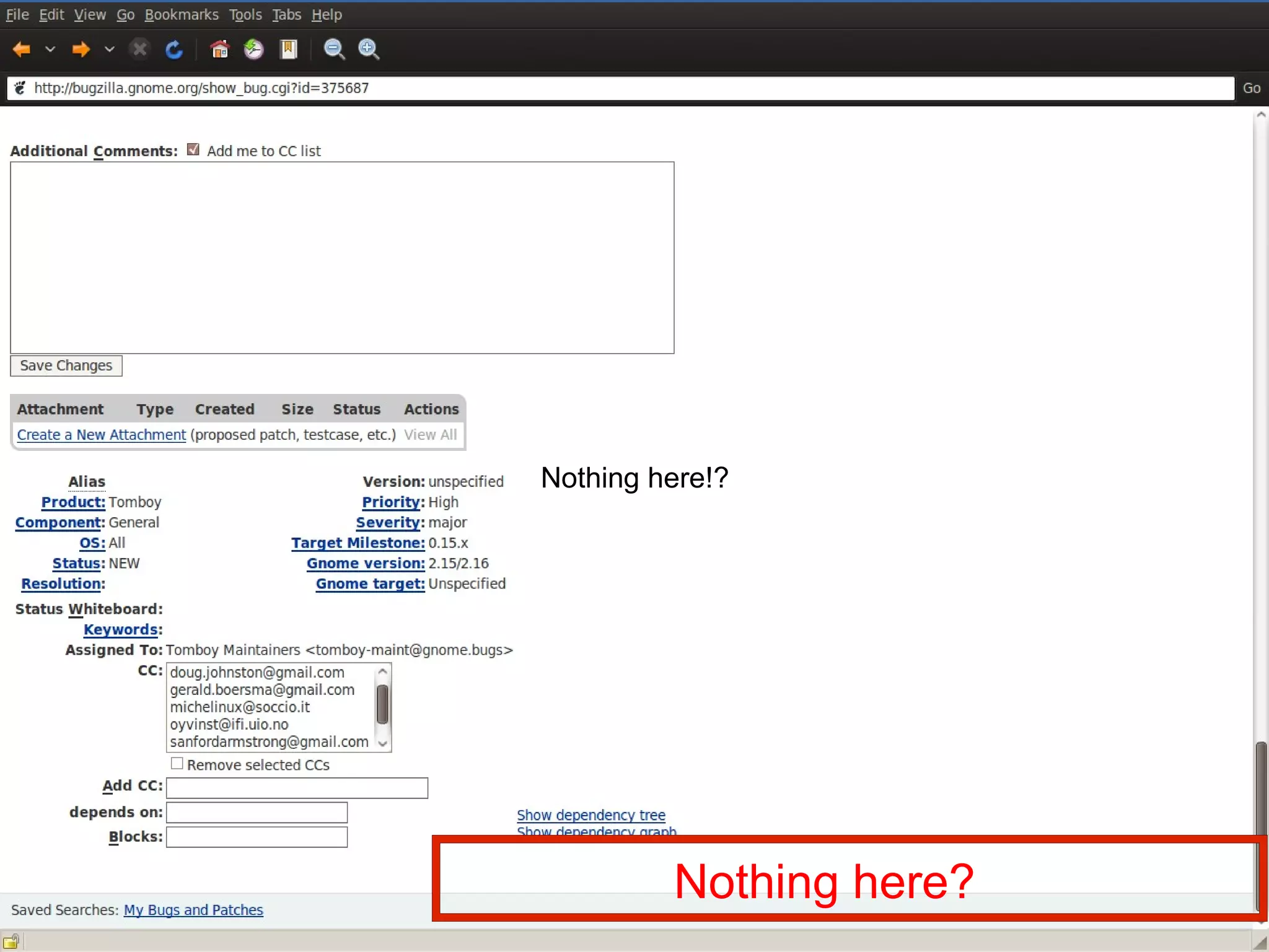Image resolution: width=1269 pixels, height=952 pixels.
Task: Go to the browser home page
Action: click(220, 50)
